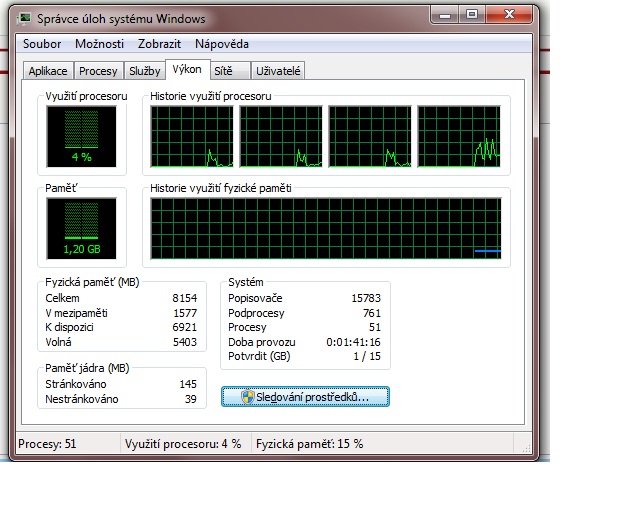The height and width of the screenshot is (523, 620).
Task: Switch to the Služby tab
Action: pos(145,71)
